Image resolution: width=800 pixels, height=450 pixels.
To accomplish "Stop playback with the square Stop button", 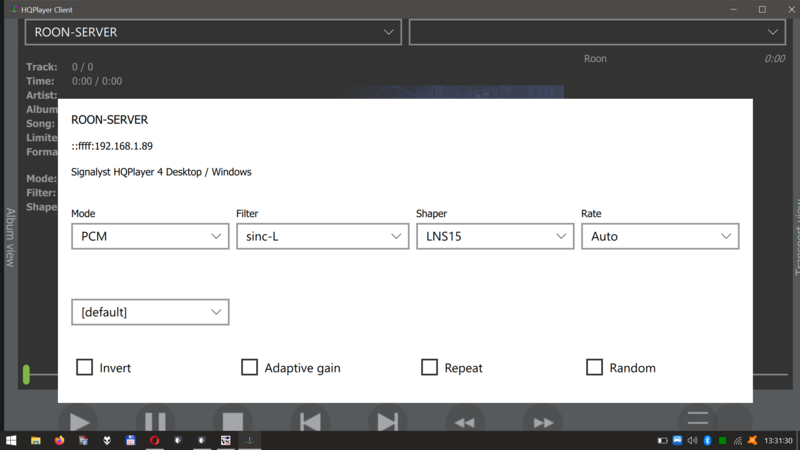I will tap(233, 421).
